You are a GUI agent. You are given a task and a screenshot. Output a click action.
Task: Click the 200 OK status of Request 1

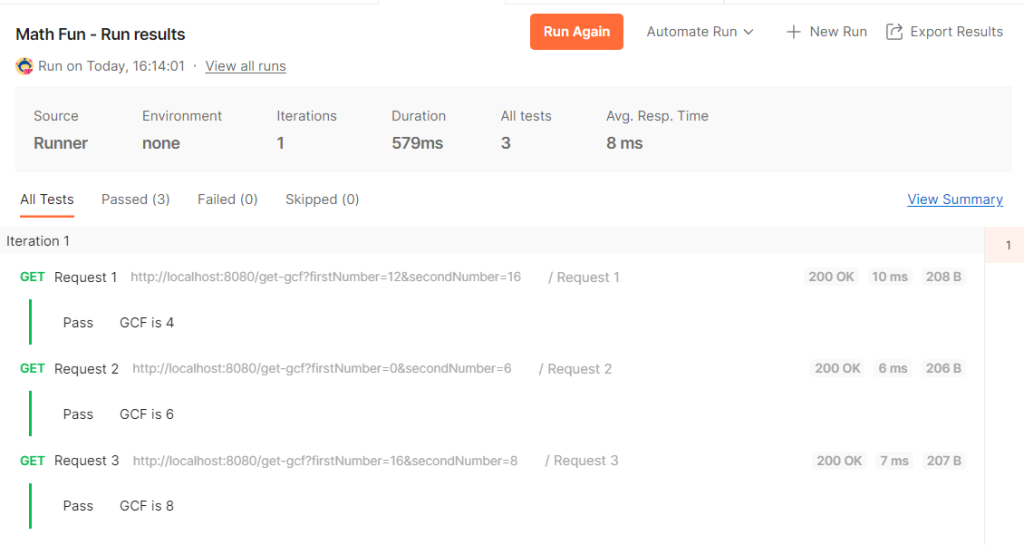pos(831,277)
